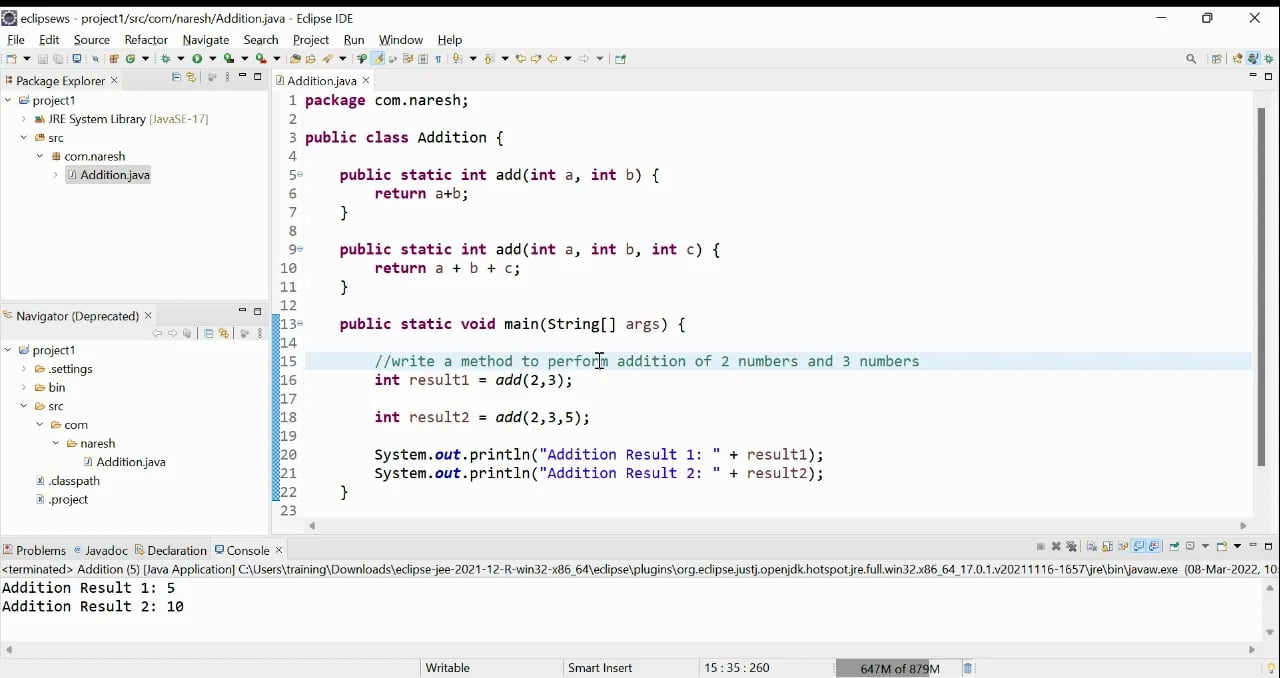
Task: Click Collapse All icon in Navigator view
Action: pos(209,333)
